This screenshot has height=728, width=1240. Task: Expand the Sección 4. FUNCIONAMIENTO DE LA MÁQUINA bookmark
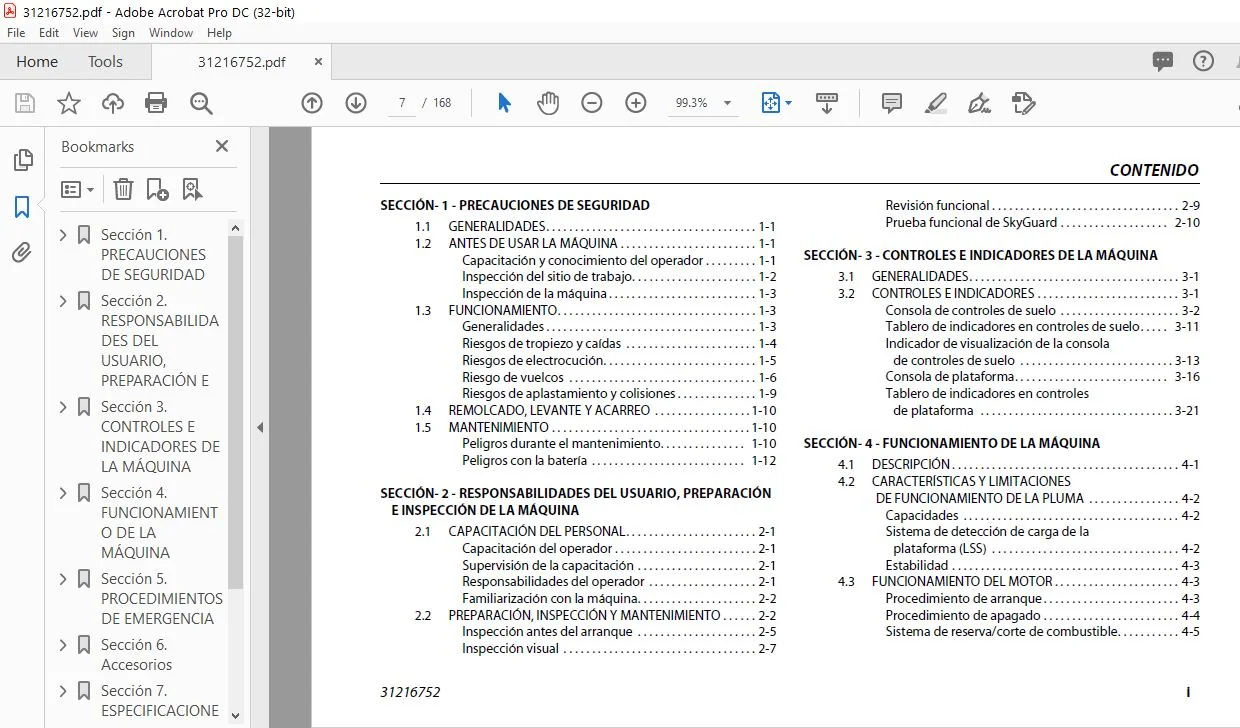[64, 493]
